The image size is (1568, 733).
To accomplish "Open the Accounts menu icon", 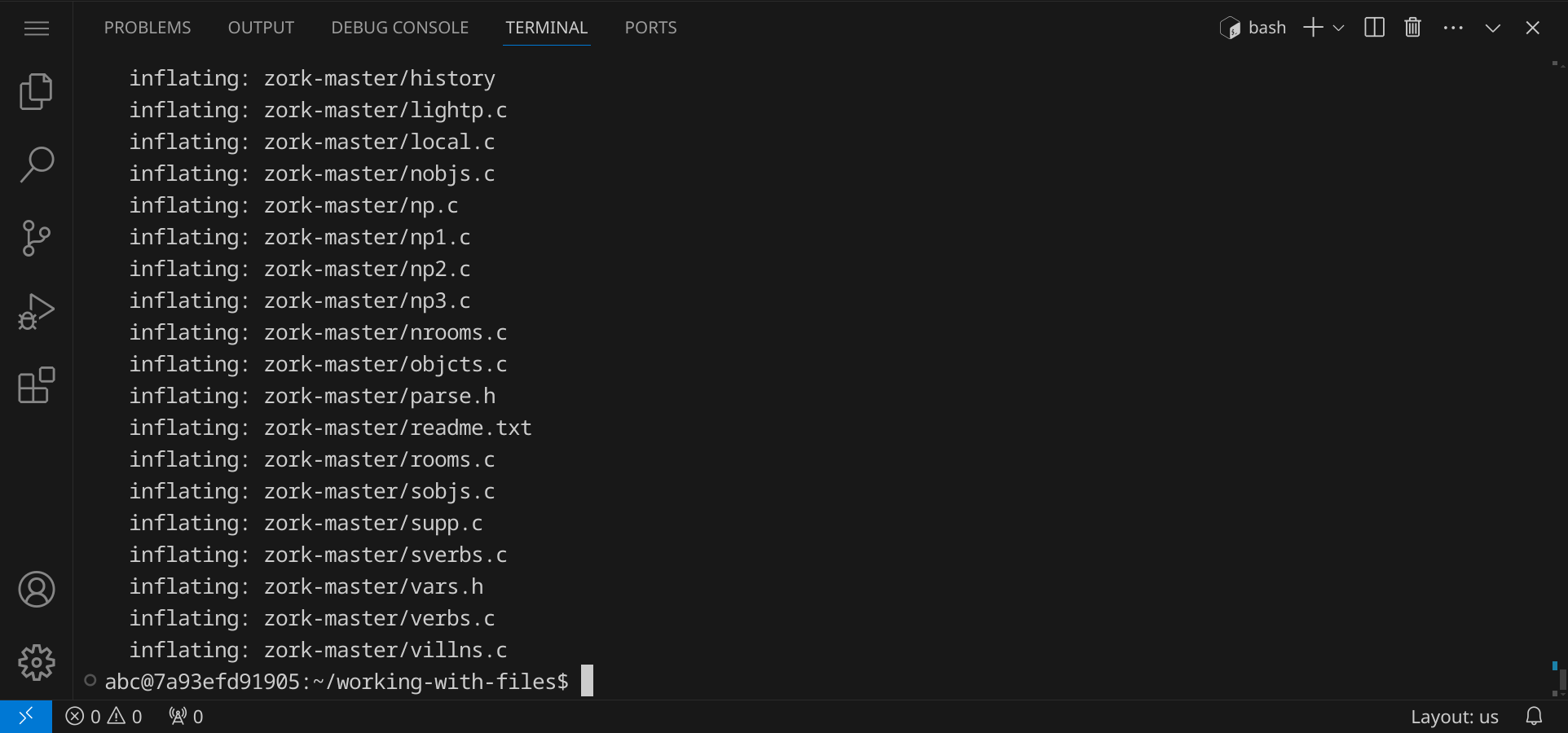I will pos(36,590).
